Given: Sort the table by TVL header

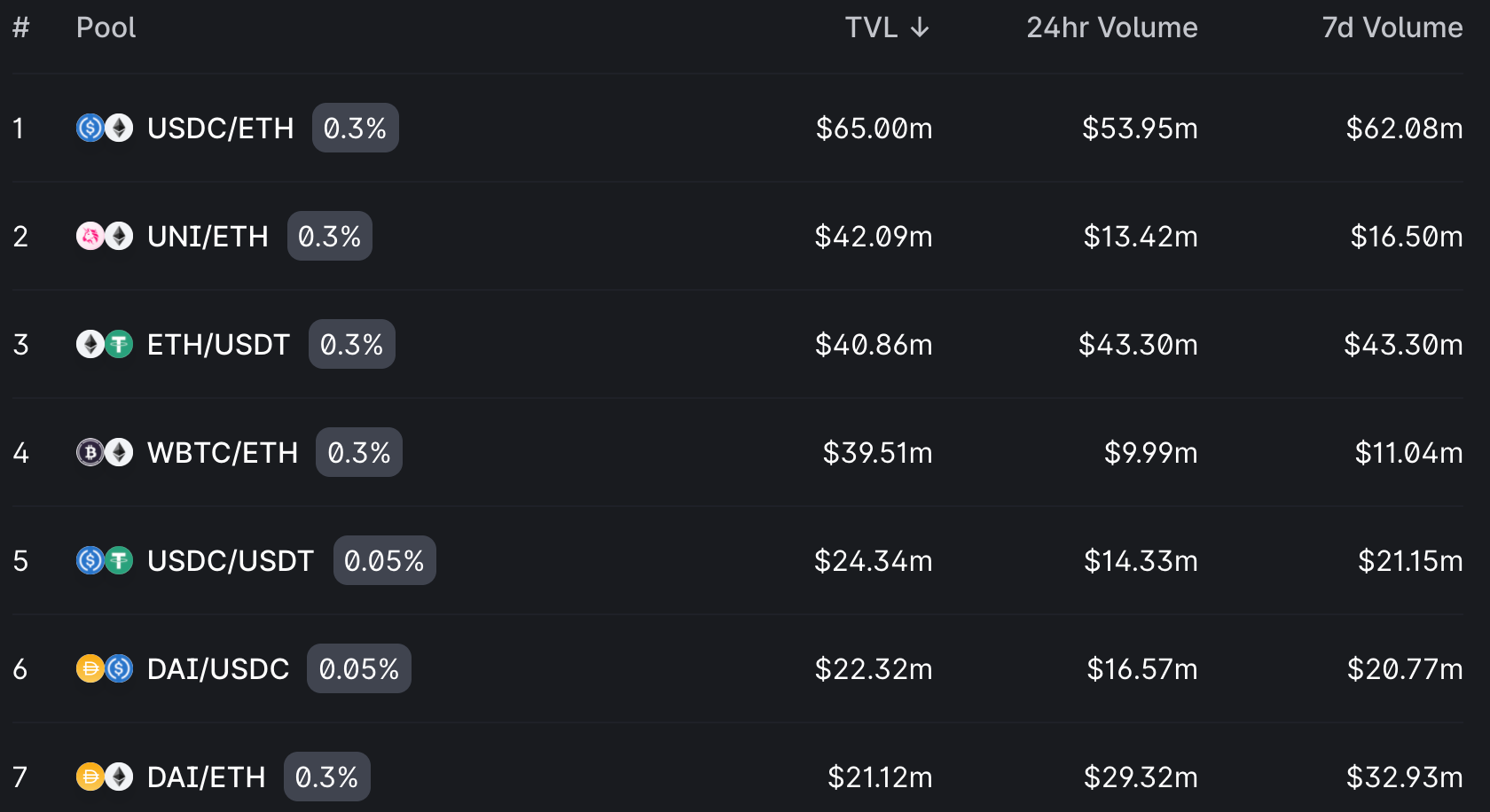Looking at the screenshot, I should (x=871, y=28).
